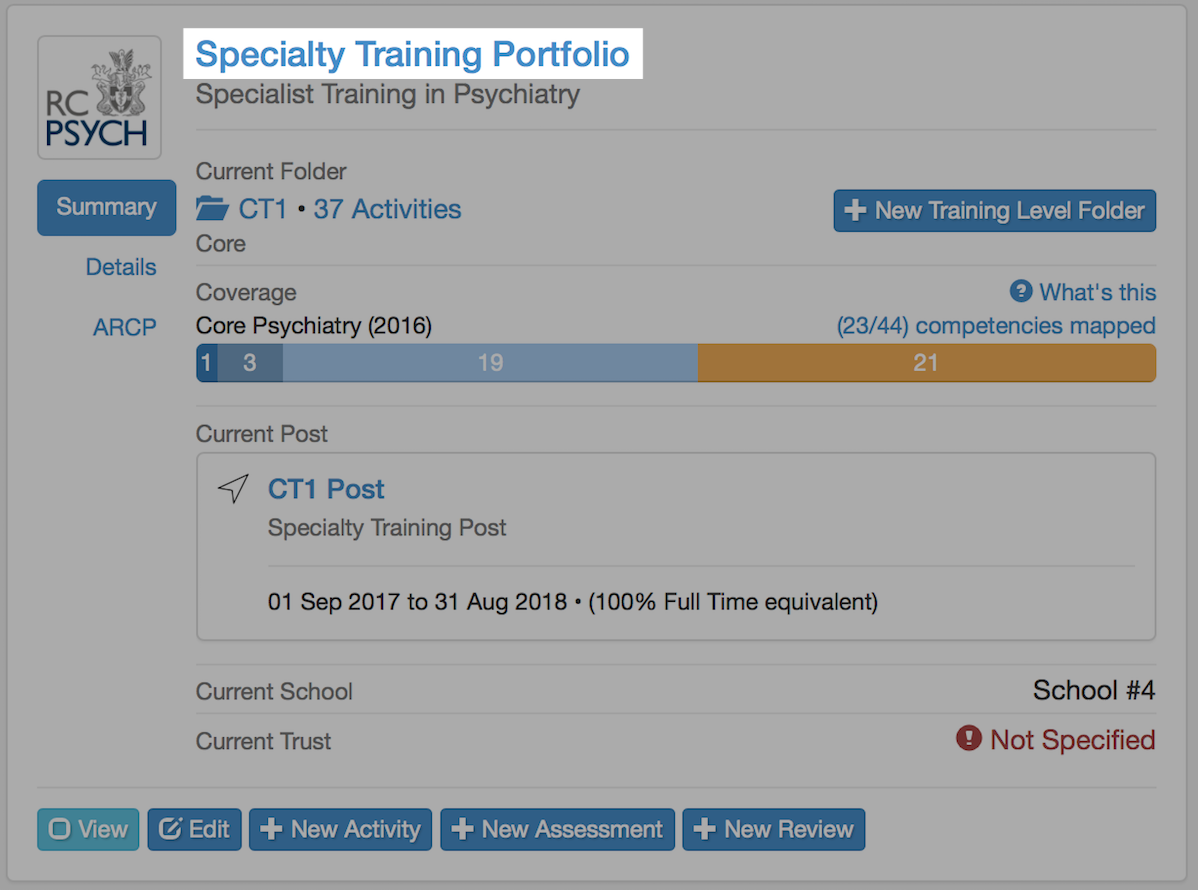Click the View button

click(88, 829)
